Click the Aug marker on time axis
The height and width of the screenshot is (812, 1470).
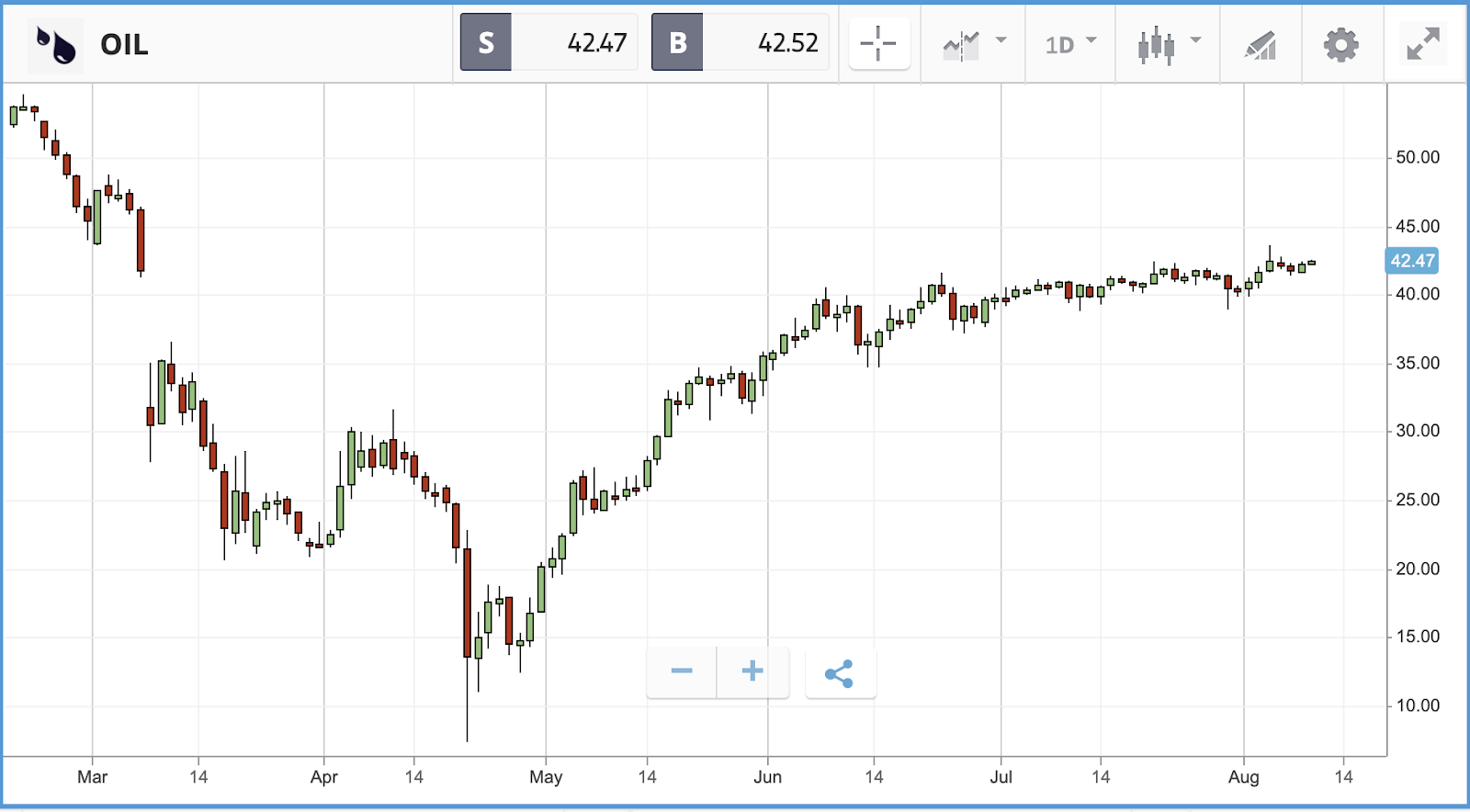(1243, 777)
